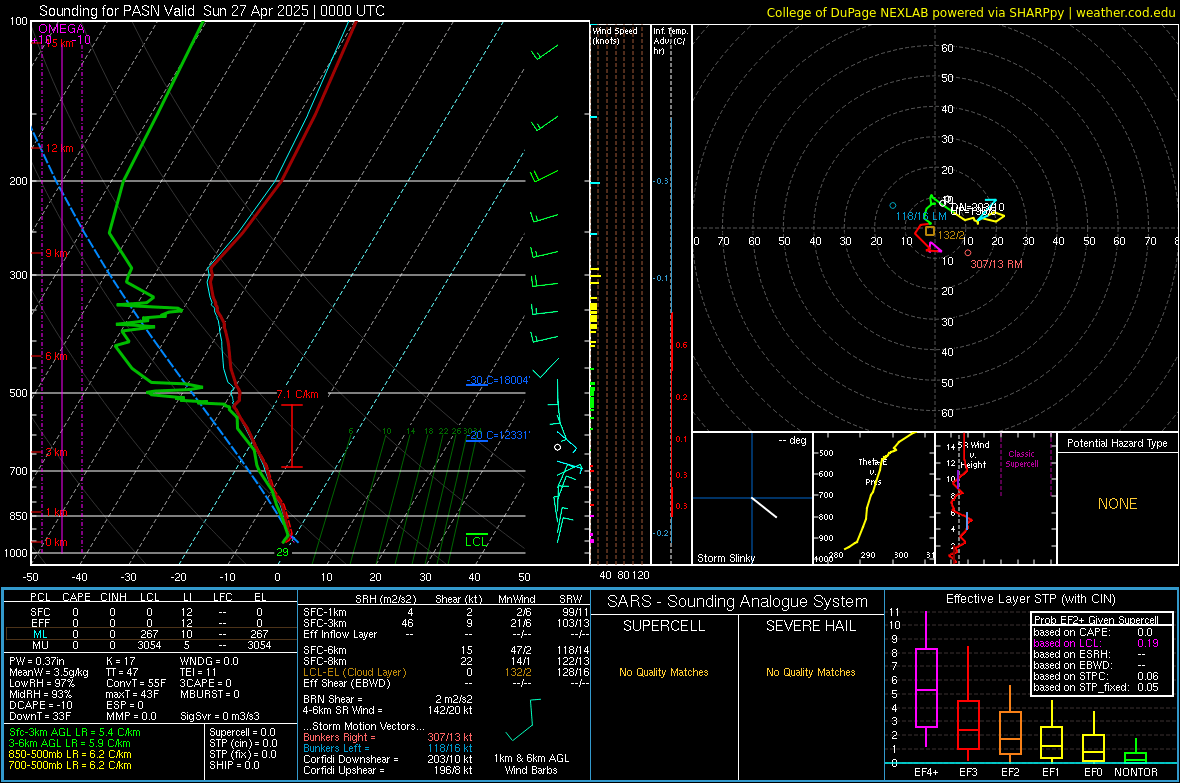Click the CAPE column header
Screen dimensions: 1180x783
coord(76,597)
